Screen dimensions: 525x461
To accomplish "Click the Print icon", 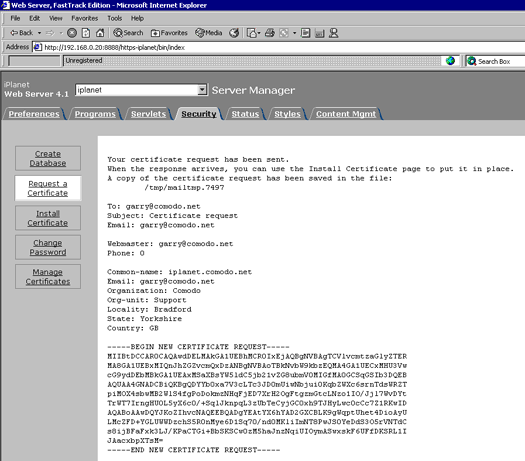I will click(270, 33).
